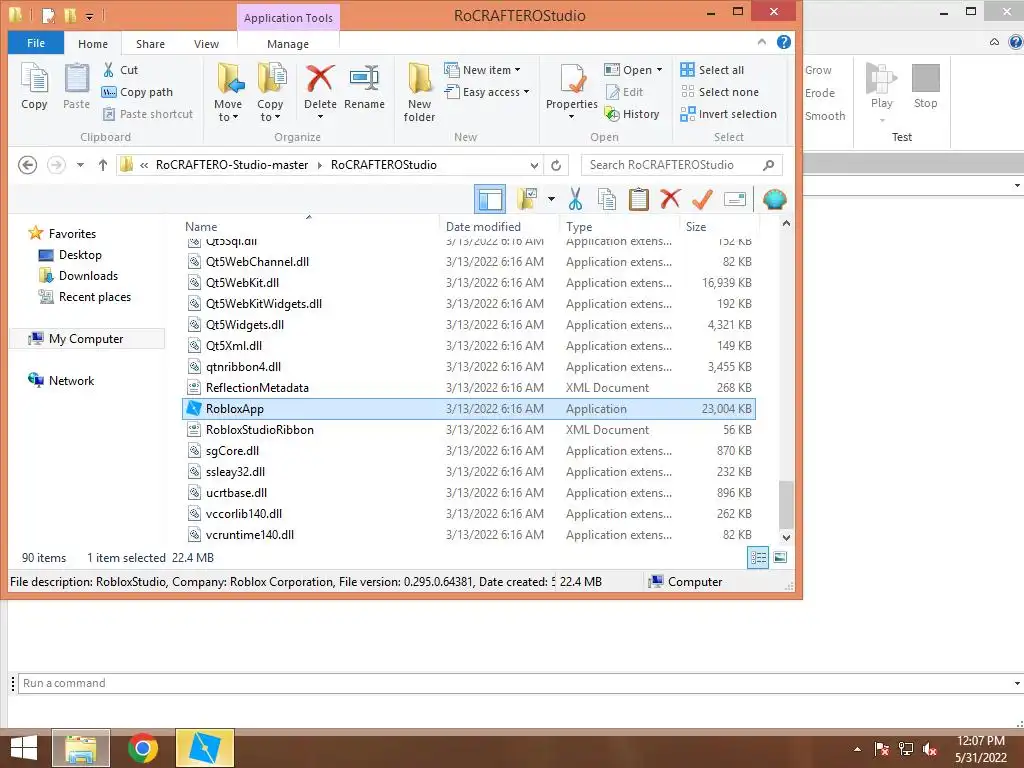Select the Qt5WebKit.dll file
Screen dimensions: 1024x768
[x=468, y=283]
